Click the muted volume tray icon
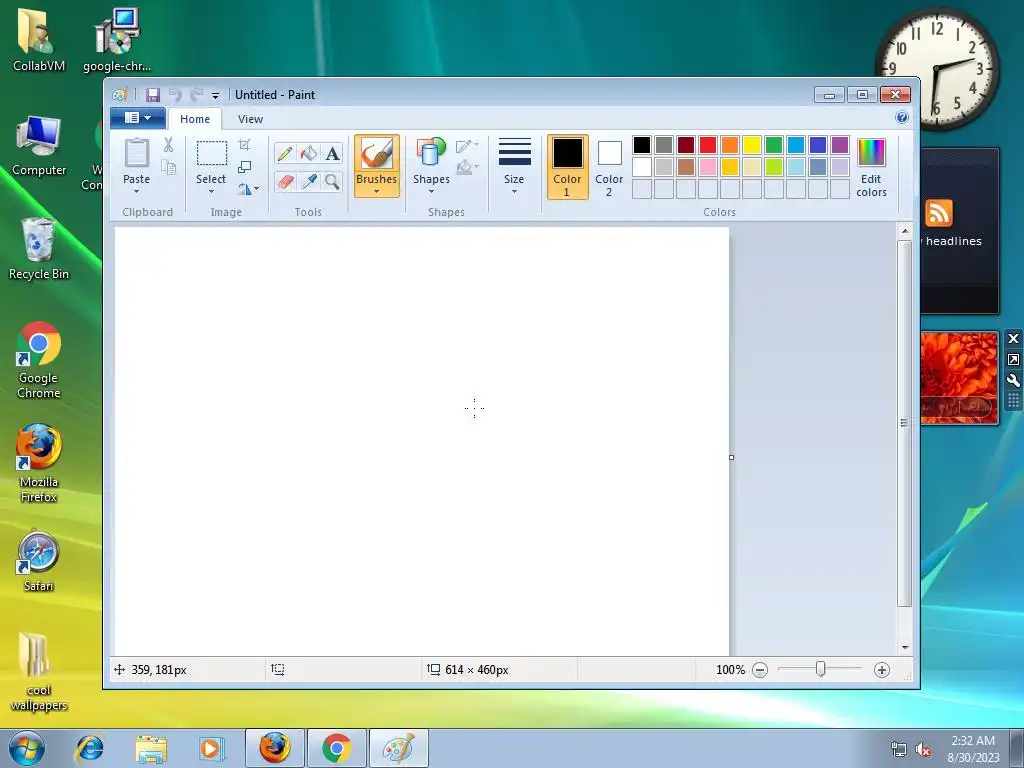Image resolution: width=1024 pixels, height=768 pixels. click(x=923, y=750)
